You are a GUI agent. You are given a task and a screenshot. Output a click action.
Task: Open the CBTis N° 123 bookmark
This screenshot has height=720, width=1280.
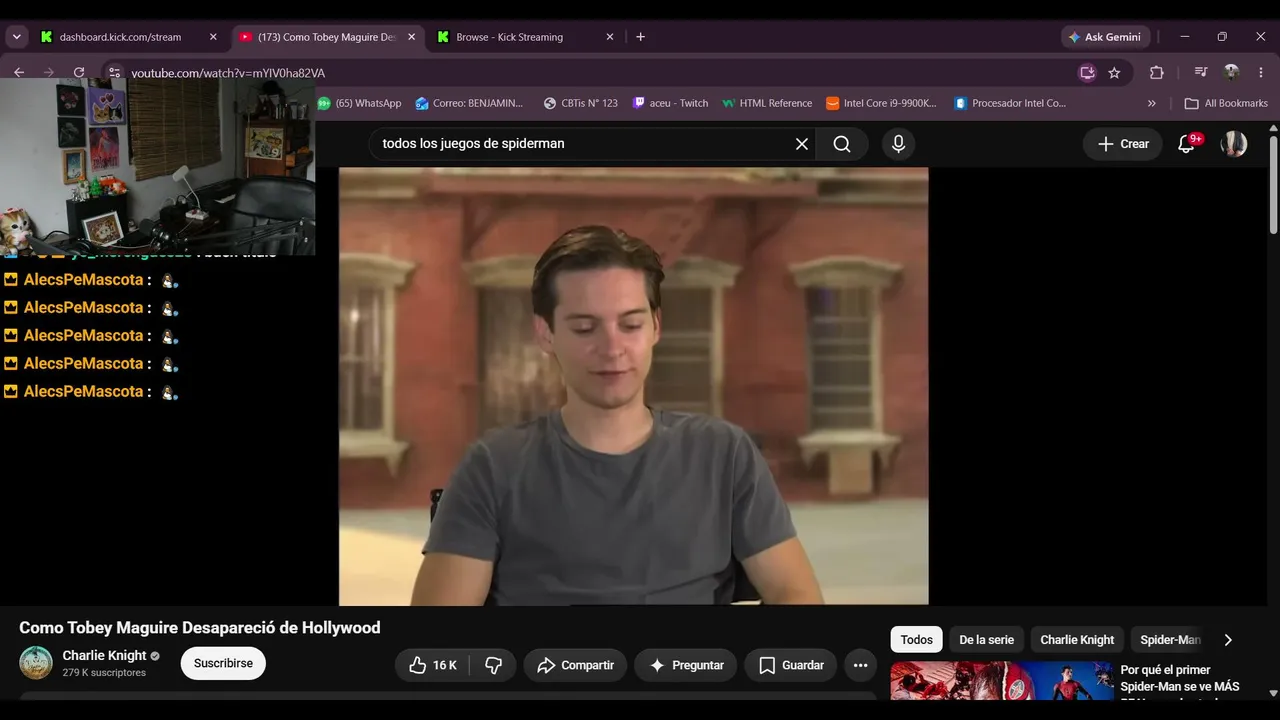coord(581,103)
